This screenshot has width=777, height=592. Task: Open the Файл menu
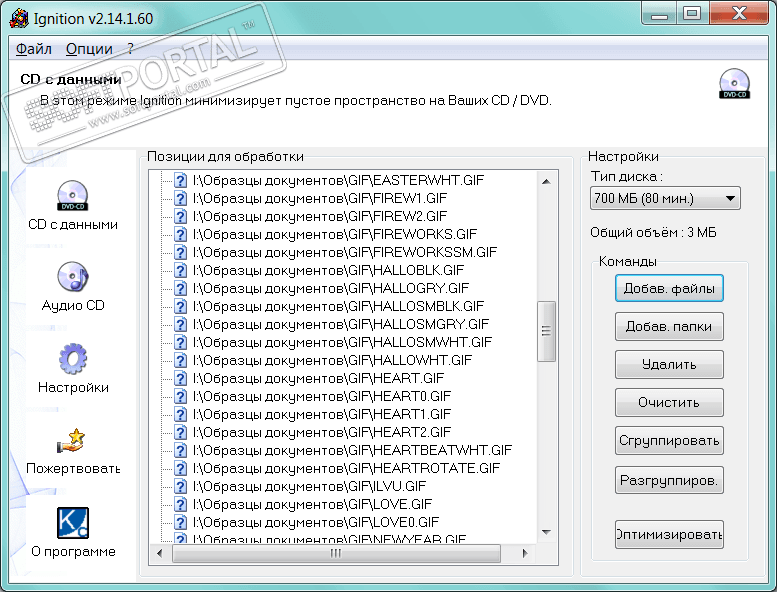point(34,48)
